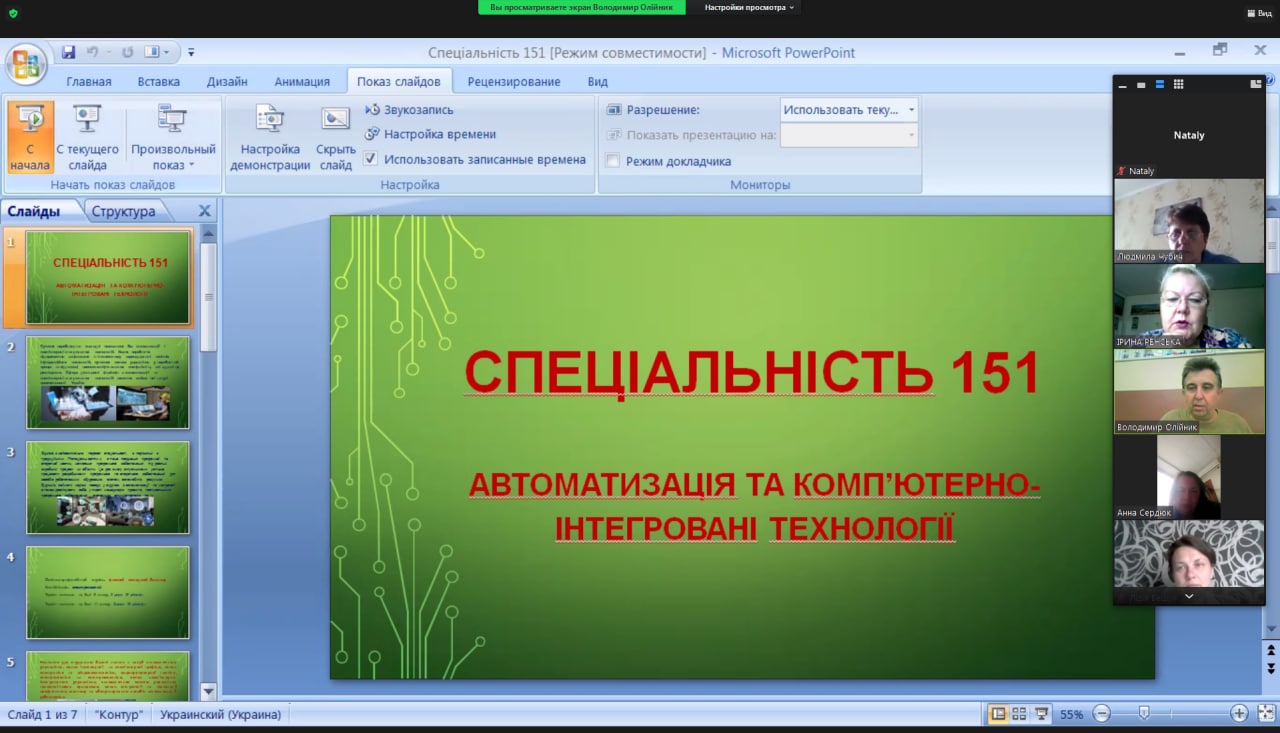
Task: Select slide 3 thumbnail in slides panel
Action: [x=108, y=487]
